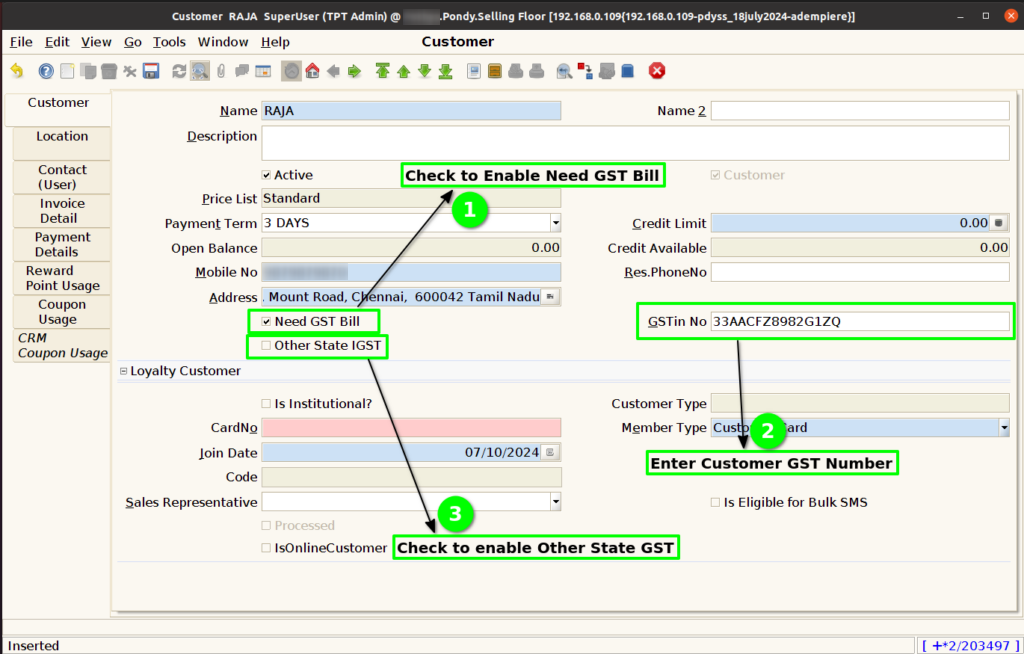Click the GSTin No input field
Screen dimensions: 1024x654
(860, 321)
